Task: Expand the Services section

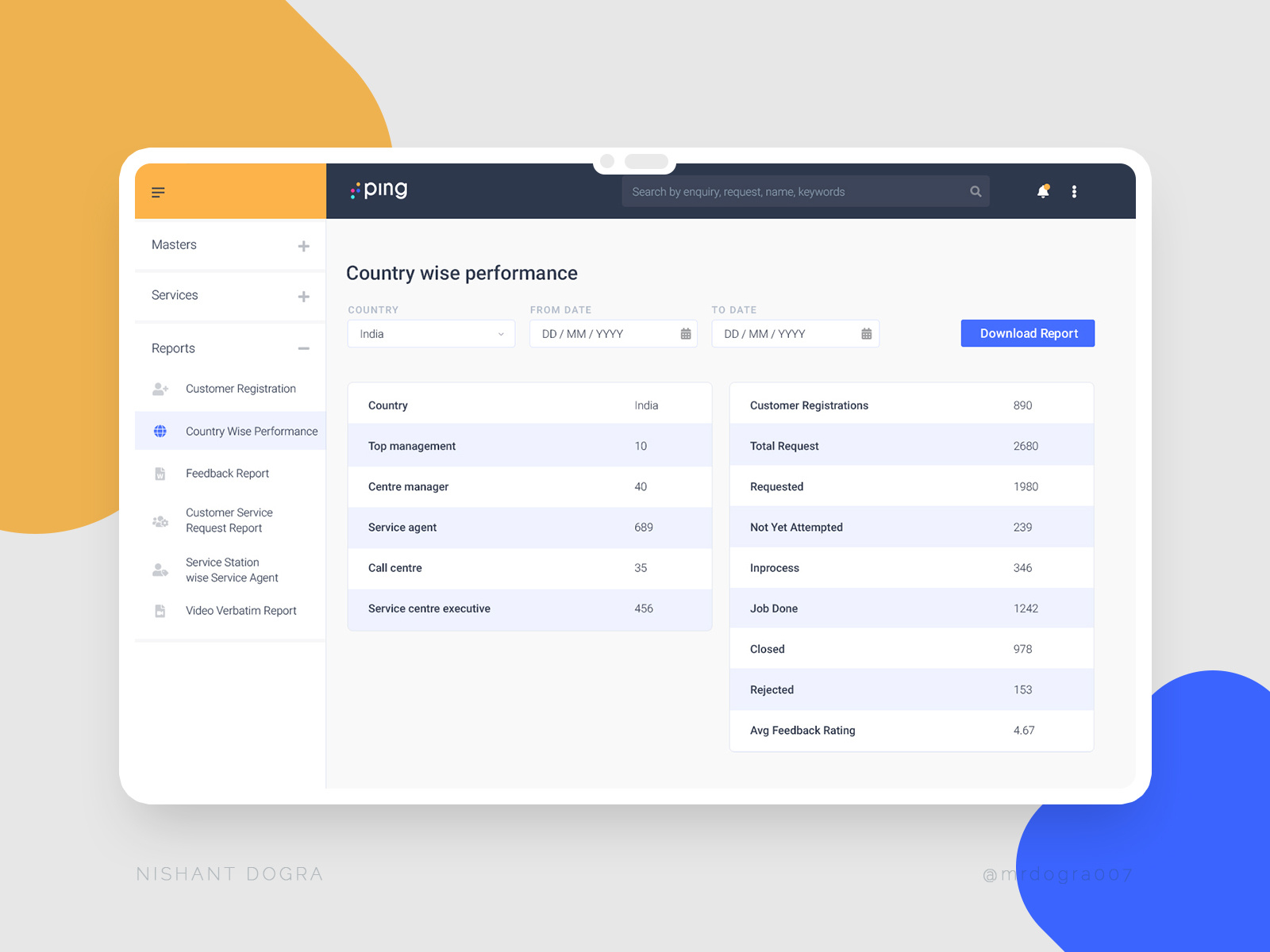Action: click(303, 295)
